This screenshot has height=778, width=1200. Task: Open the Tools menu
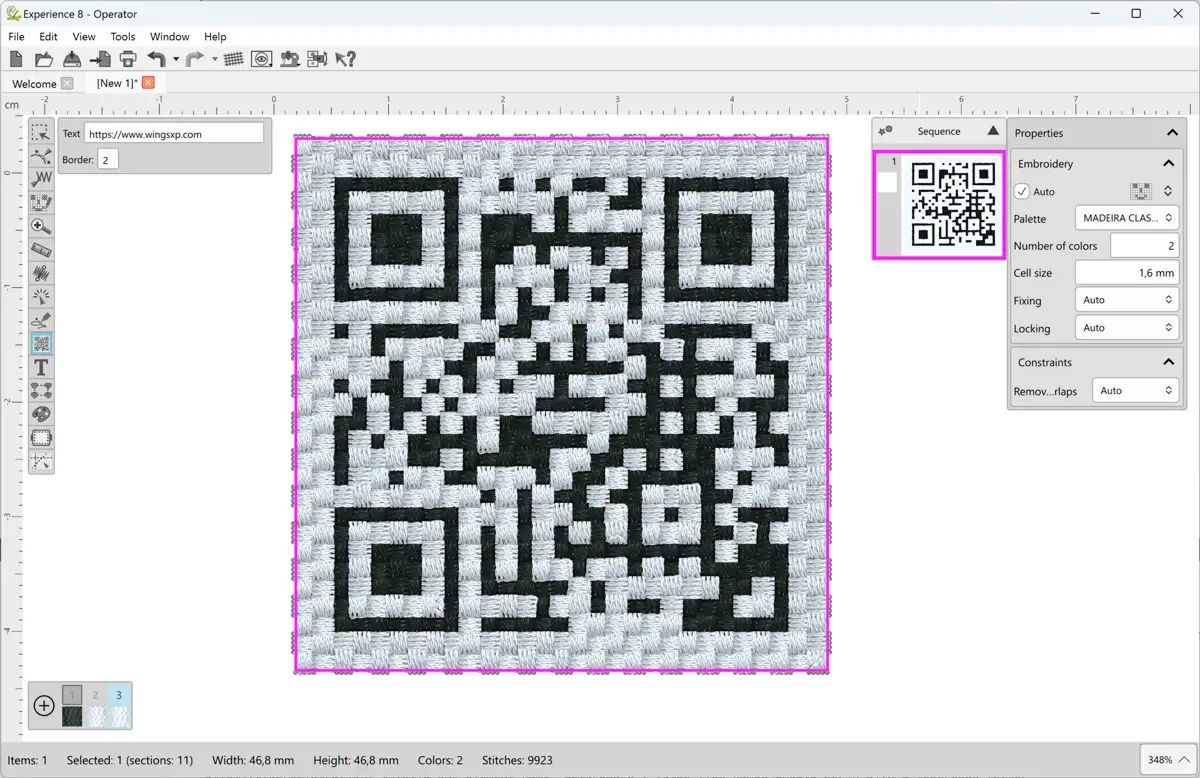[123, 37]
